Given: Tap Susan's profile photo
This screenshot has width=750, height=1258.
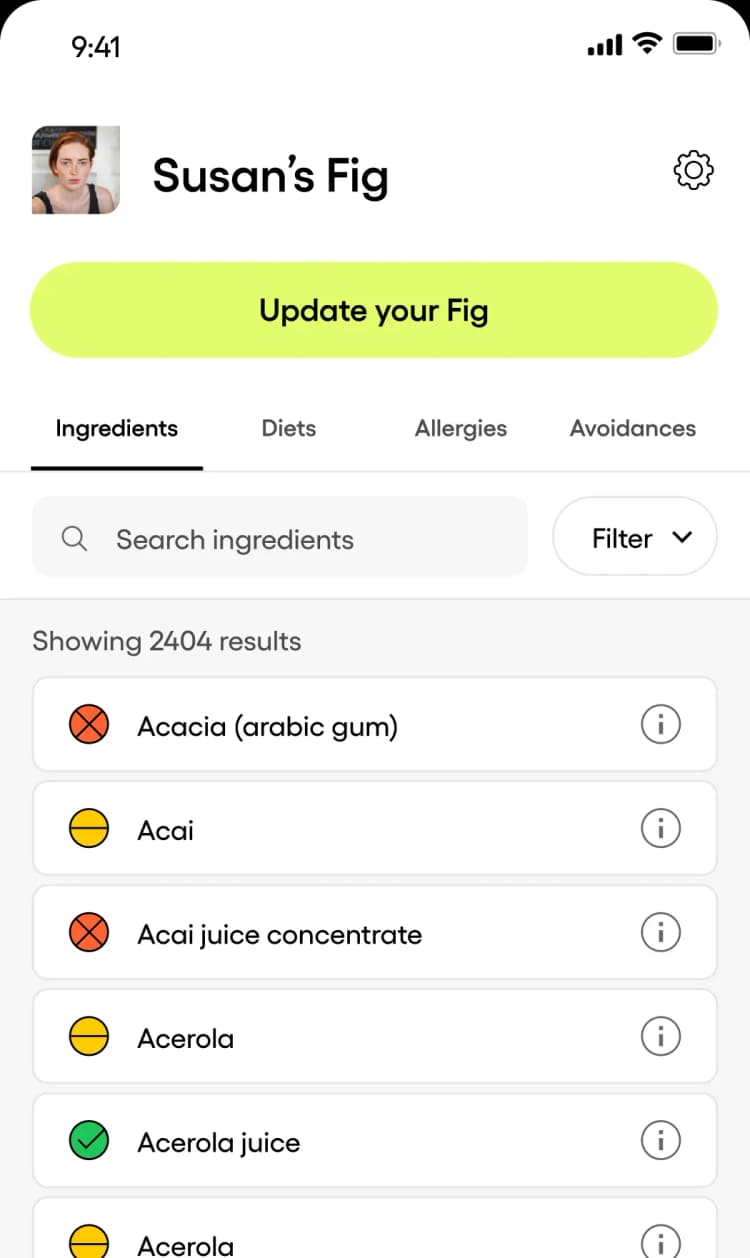Looking at the screenshot, I should point(76,170).
